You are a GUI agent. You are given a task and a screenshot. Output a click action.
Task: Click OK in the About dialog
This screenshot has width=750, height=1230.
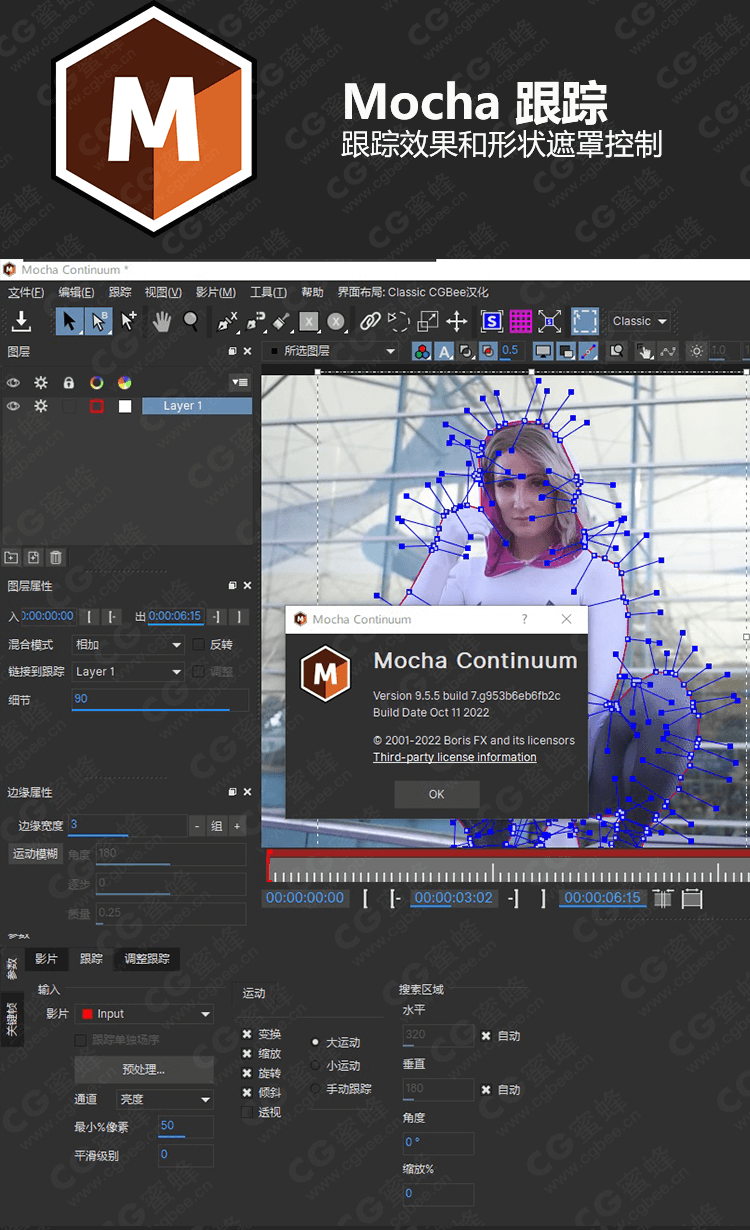(437, 794)
